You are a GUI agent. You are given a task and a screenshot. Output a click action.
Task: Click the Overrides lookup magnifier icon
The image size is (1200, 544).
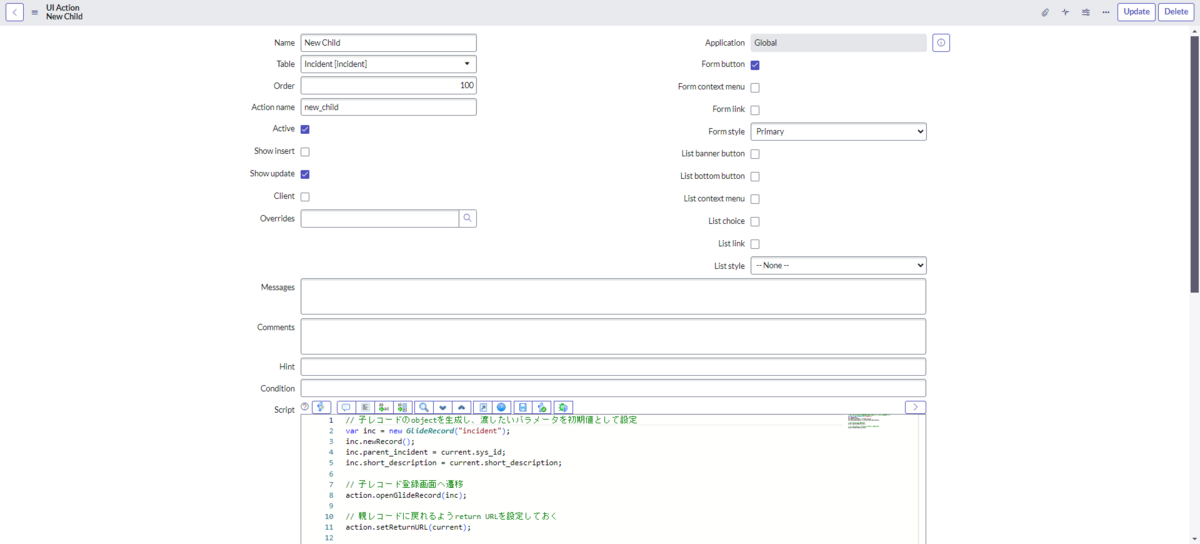point(468,218)
